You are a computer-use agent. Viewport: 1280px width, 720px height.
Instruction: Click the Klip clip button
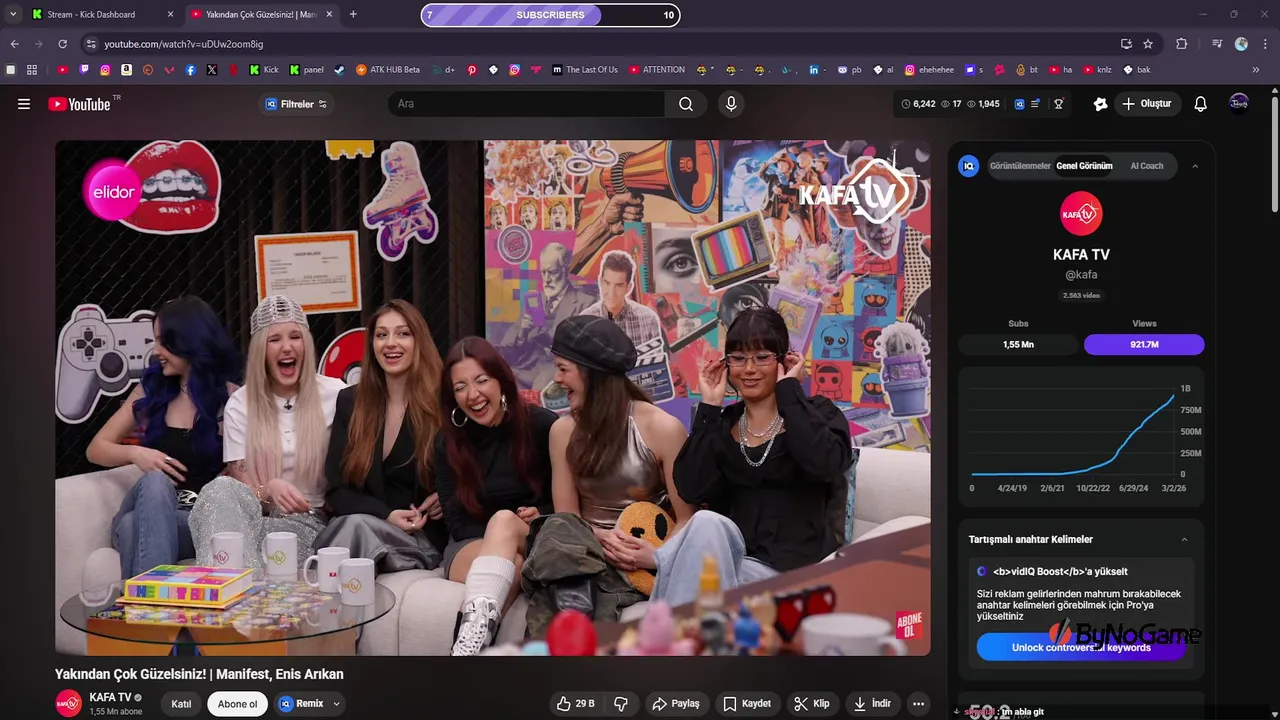(x=811, y=704)
